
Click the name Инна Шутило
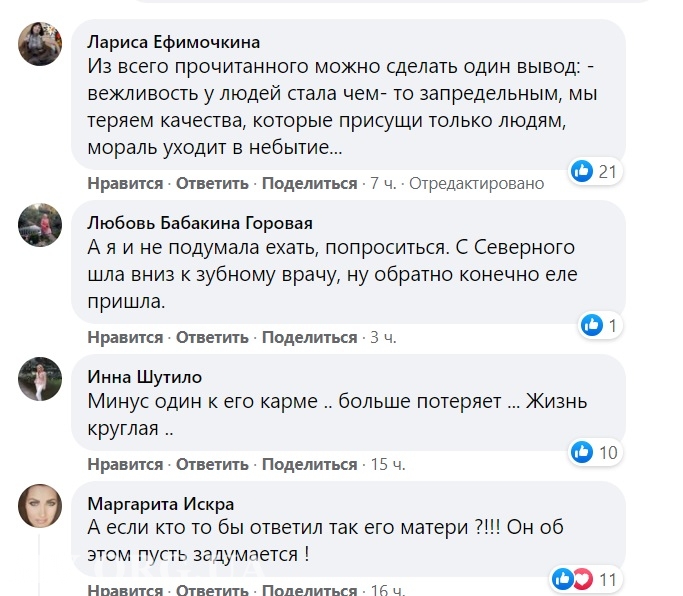point(145,377)
